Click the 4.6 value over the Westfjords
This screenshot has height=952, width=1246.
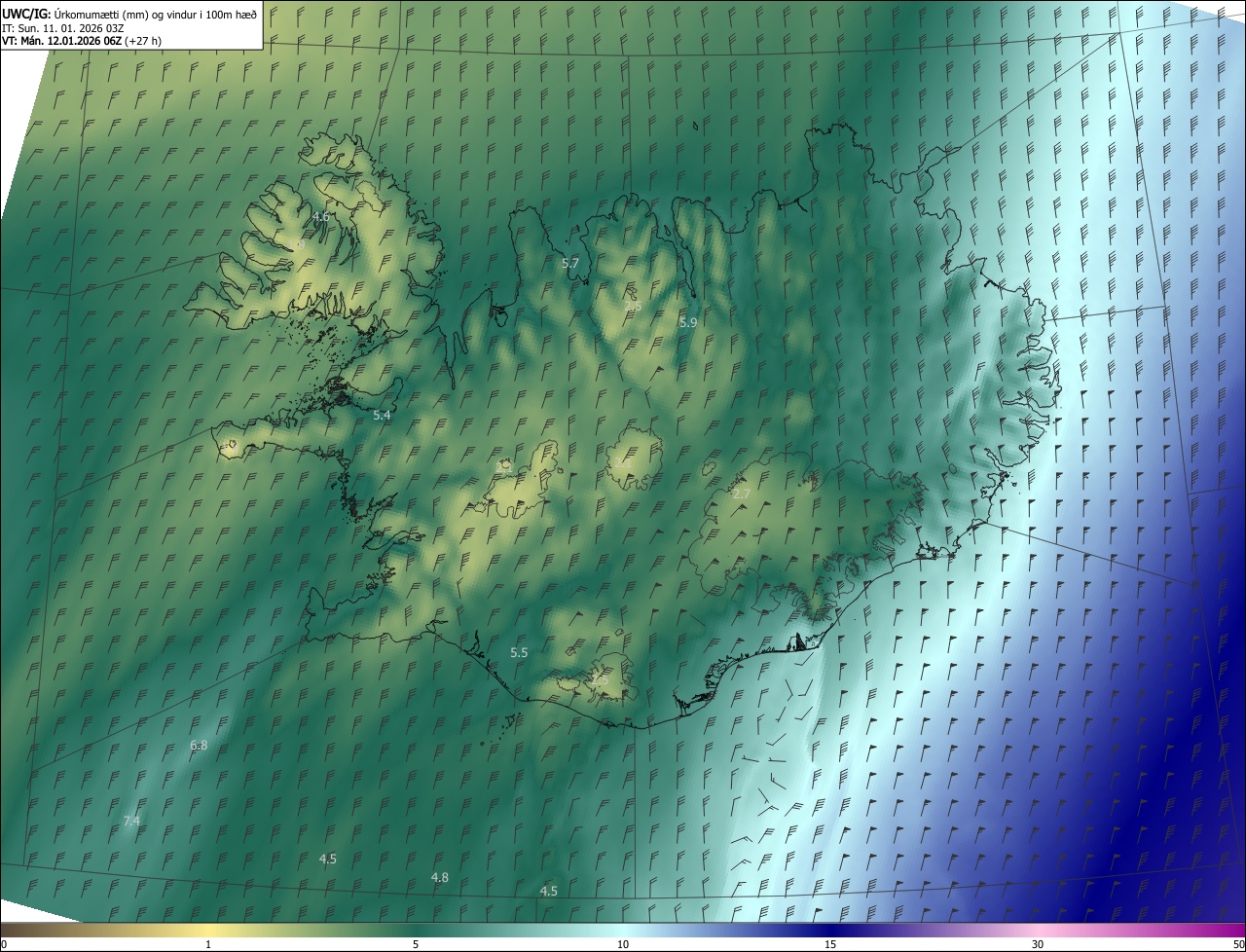pos(320,215)
